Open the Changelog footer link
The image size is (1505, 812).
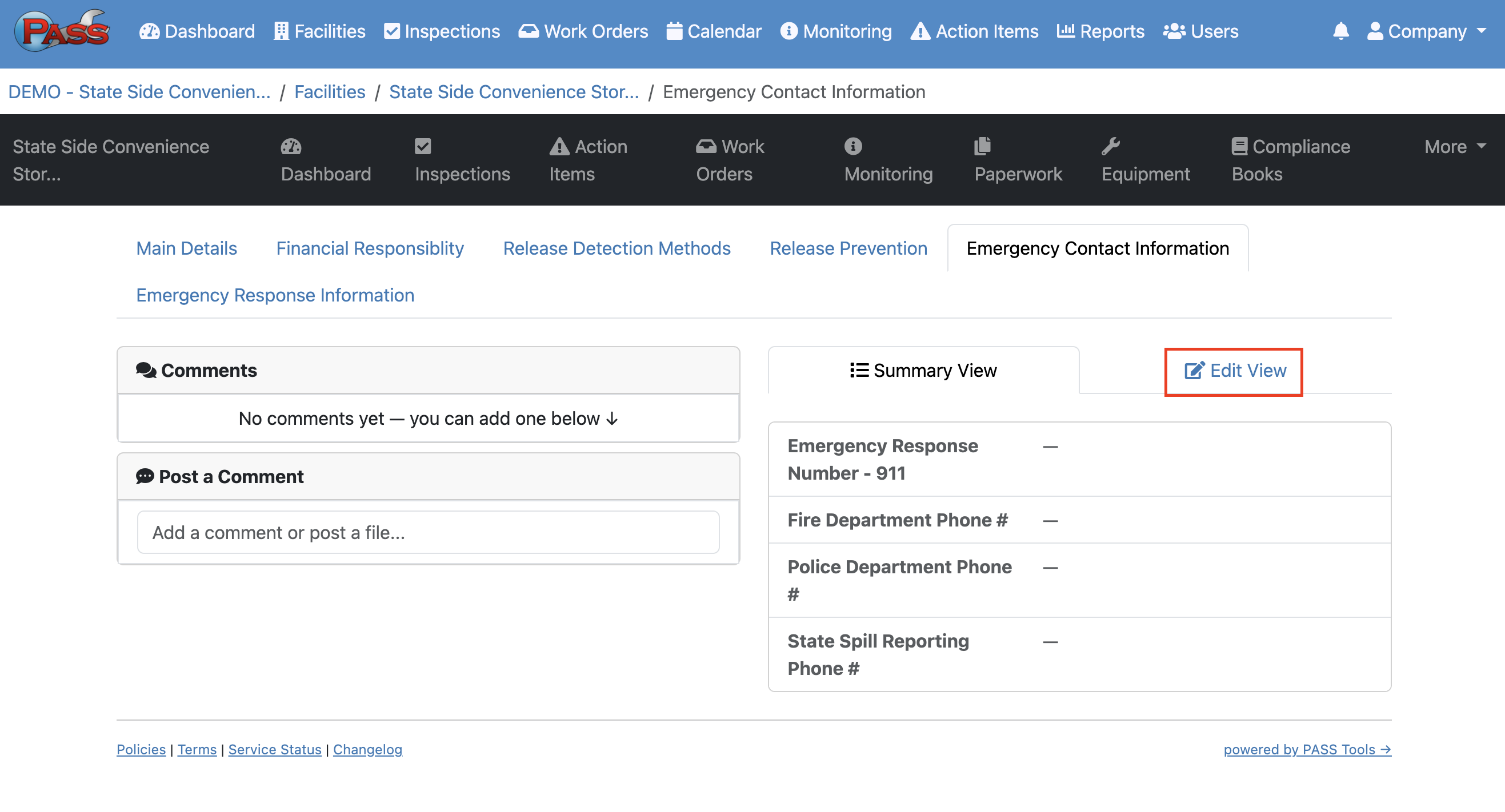(x=367, y=749)
